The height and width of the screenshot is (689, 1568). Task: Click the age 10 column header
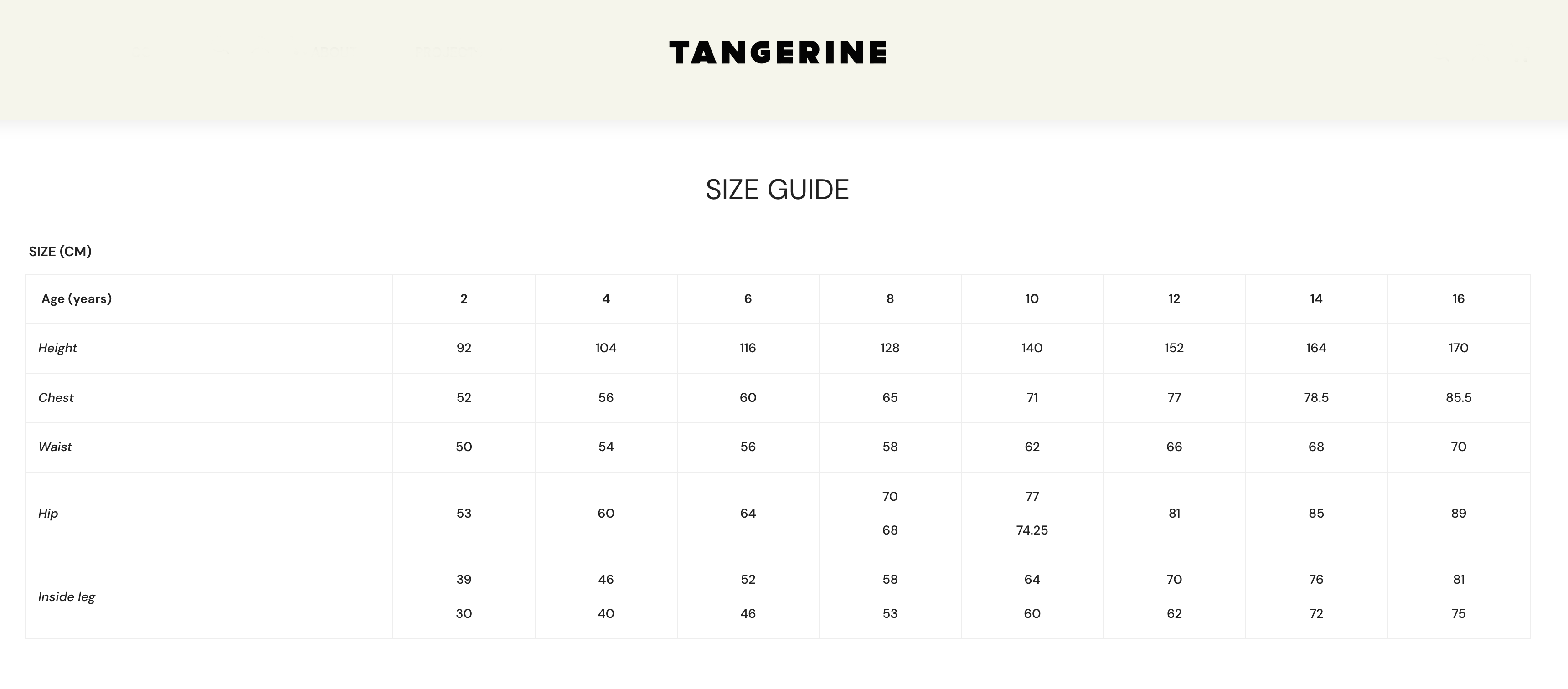pos(1032,299)
